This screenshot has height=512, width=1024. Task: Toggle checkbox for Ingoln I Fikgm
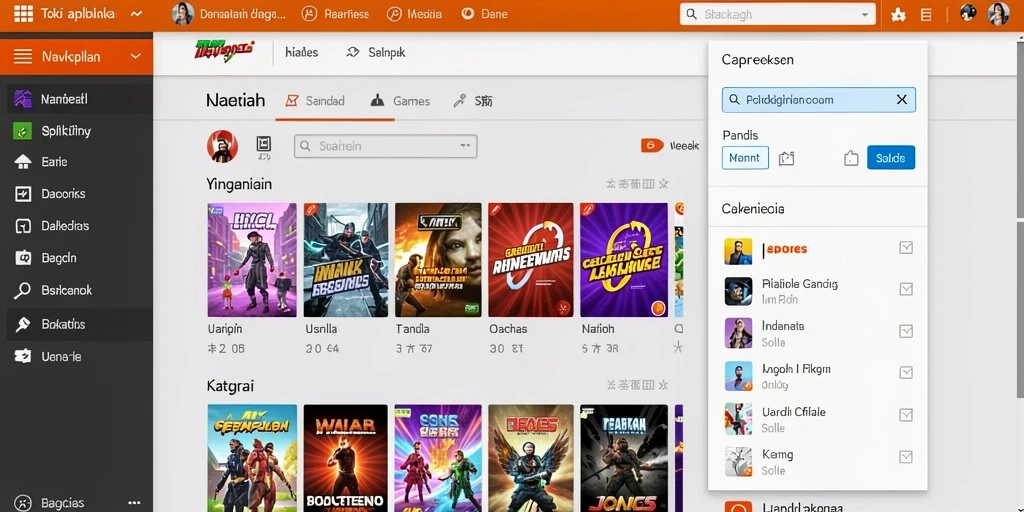tap(906, 373)
